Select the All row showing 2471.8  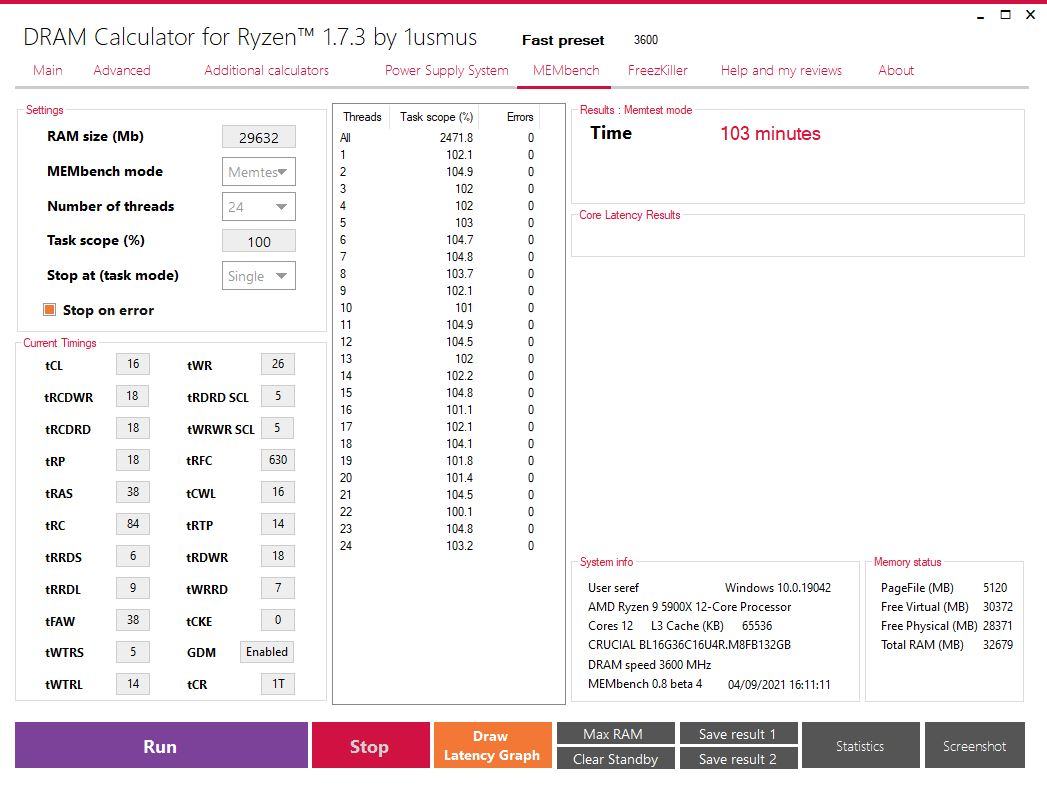point(437,138)
